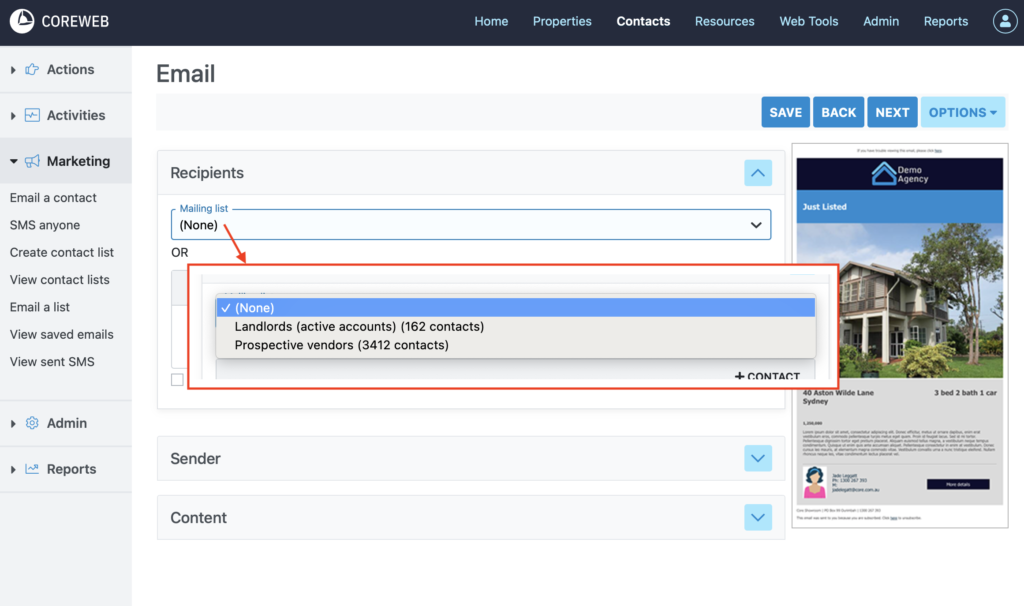
Task: Click the Admin gear icon in sidebar
Action: point(32,424)
